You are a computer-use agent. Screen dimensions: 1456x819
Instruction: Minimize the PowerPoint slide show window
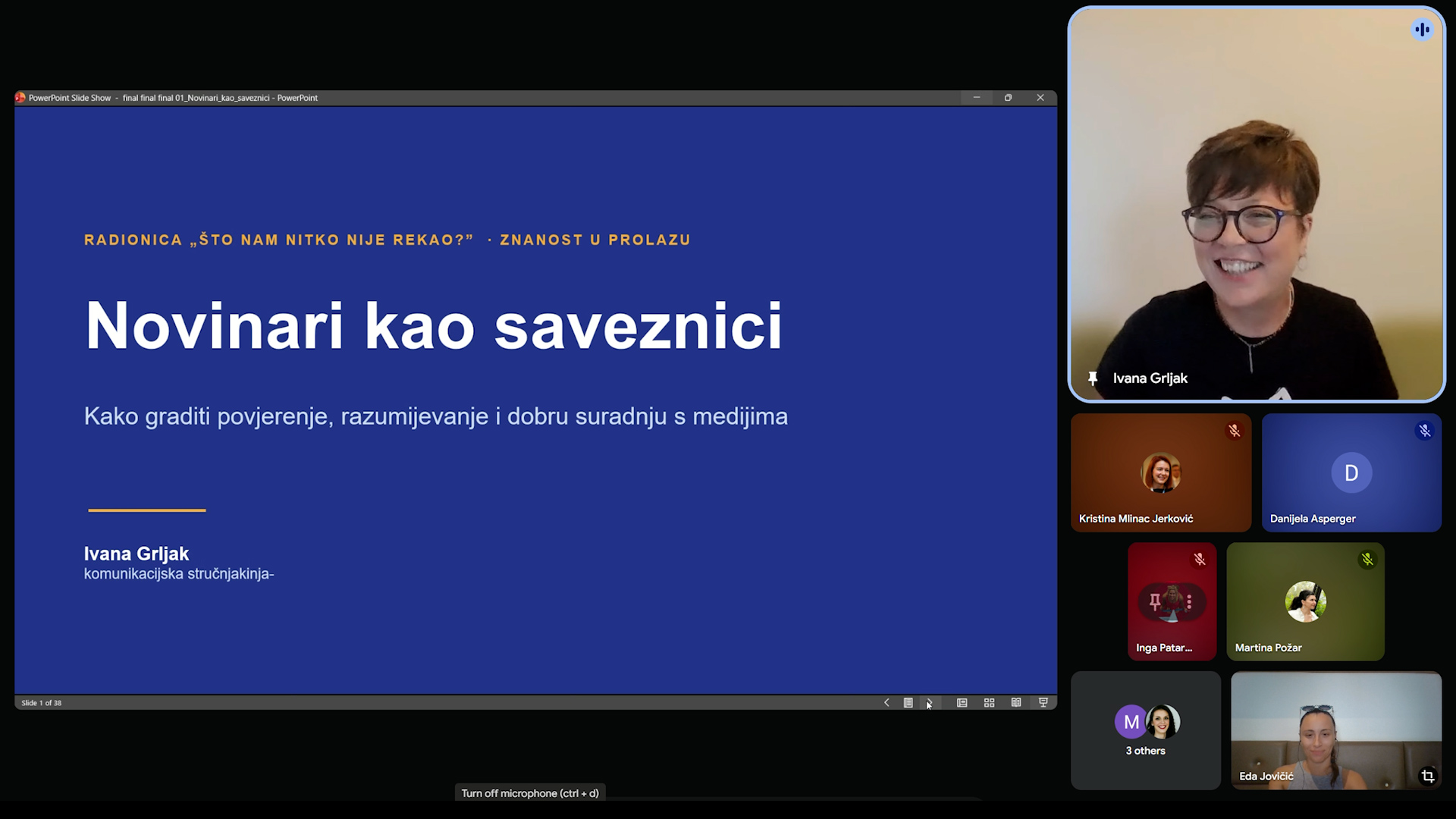coord(977,98)
